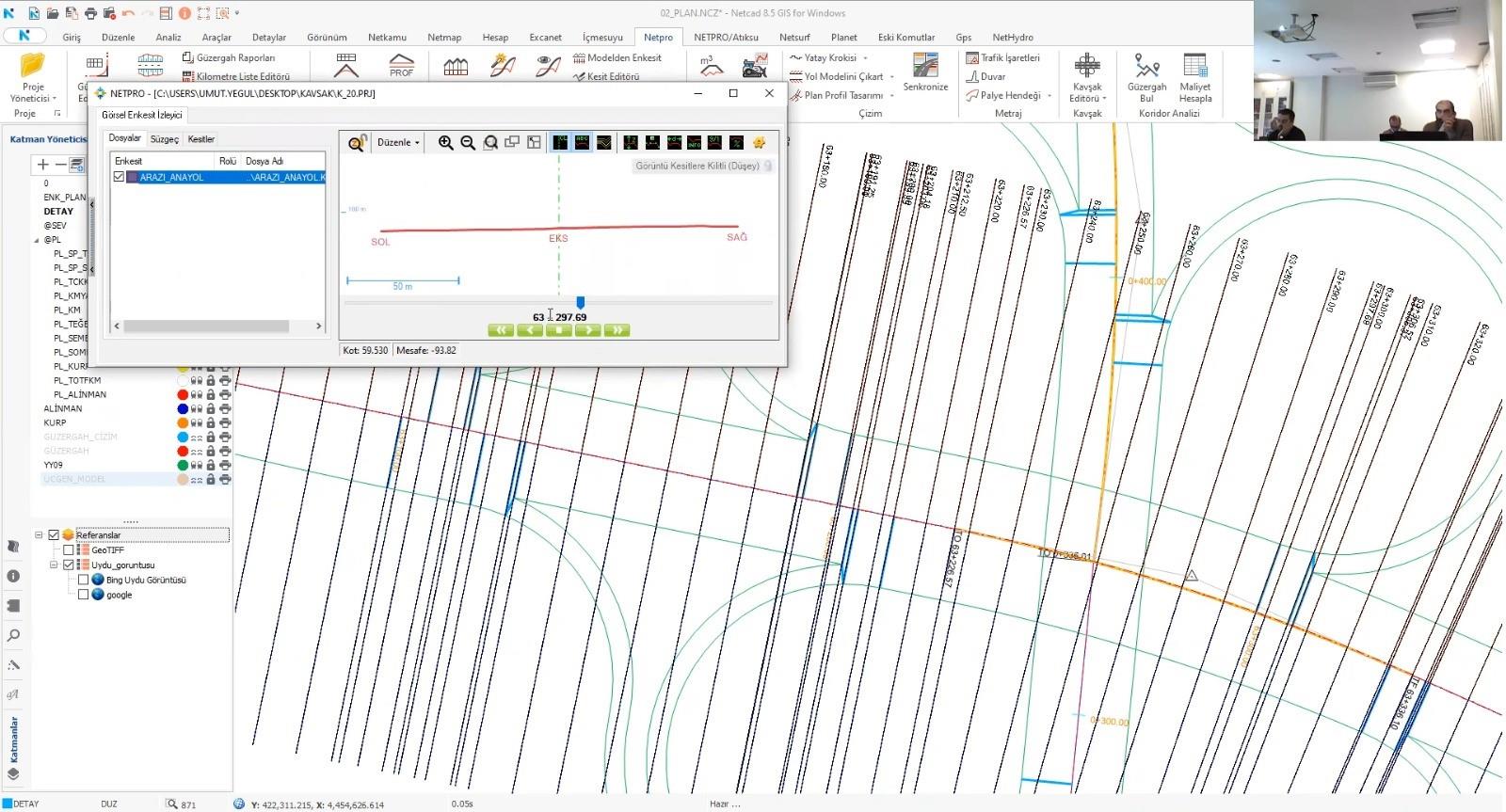
Task: Click the station value 63 297.69 field
Action: pos(559,317)
